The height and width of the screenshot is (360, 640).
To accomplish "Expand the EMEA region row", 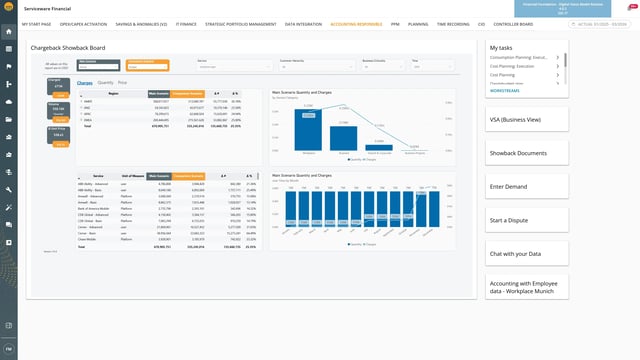I will (x=81, y=120).
